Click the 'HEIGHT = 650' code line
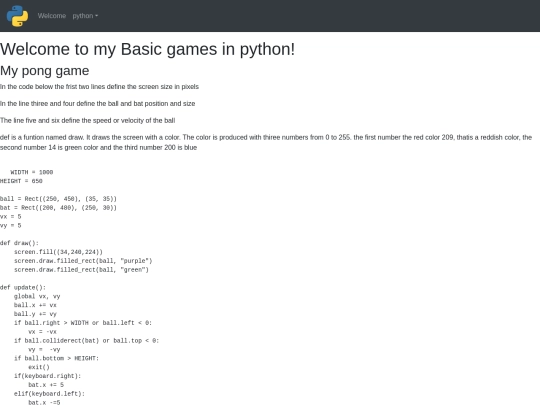 click(x=21, y=181)
